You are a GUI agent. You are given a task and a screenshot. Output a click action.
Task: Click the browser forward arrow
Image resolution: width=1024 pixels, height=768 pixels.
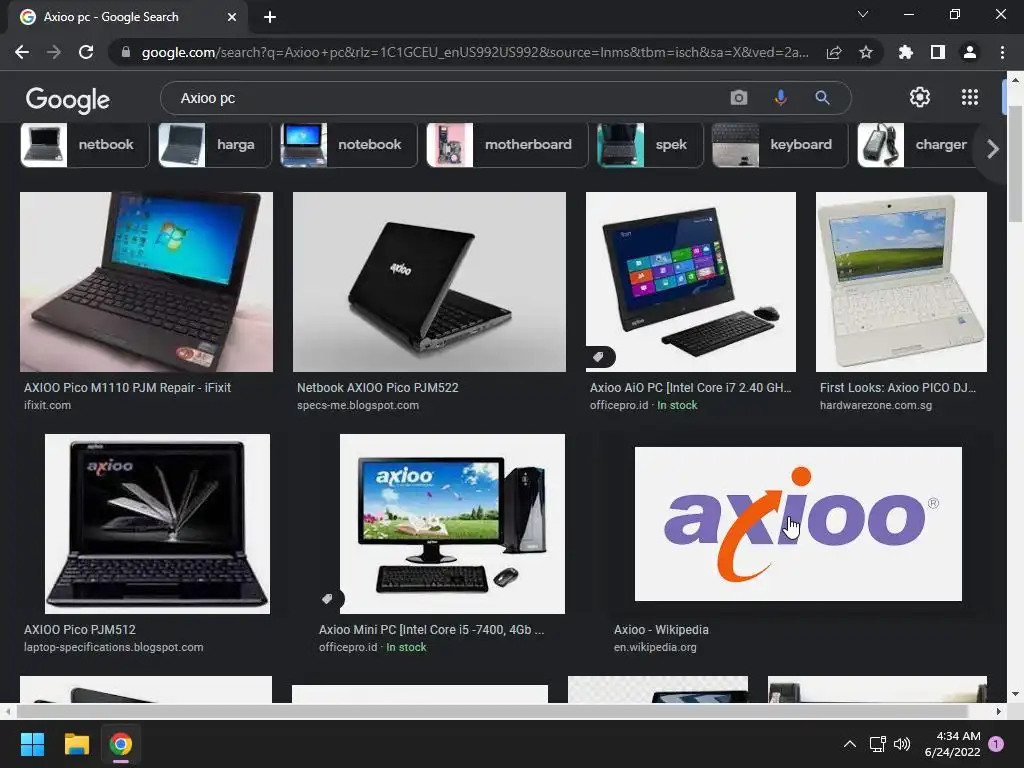[54, 52]
